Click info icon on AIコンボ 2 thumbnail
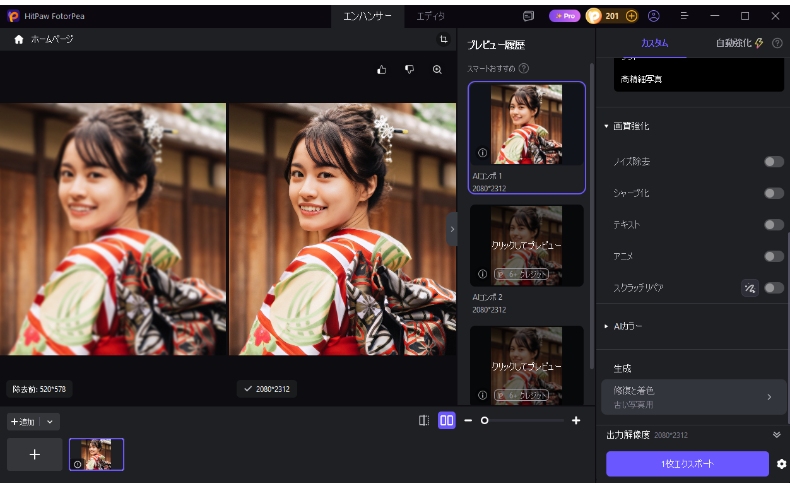 pos(482,274)
